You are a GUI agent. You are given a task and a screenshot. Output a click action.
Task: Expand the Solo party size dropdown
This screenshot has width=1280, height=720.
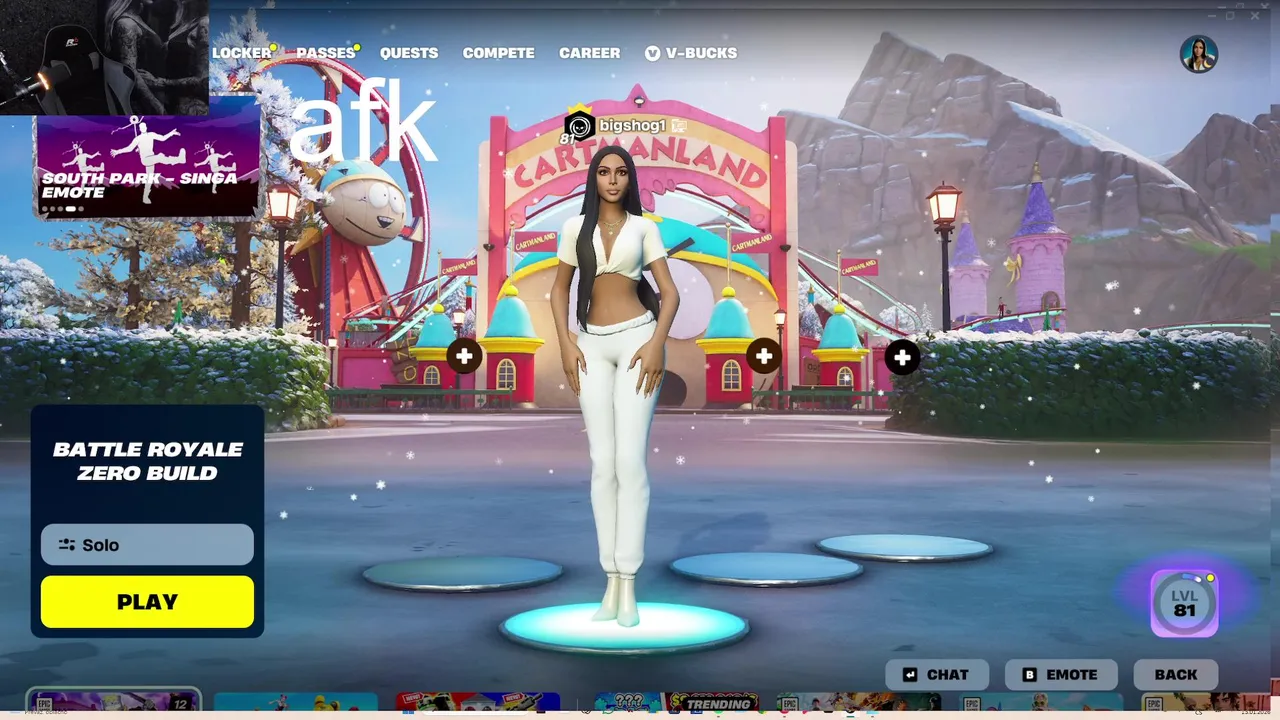tap(147, 545)
